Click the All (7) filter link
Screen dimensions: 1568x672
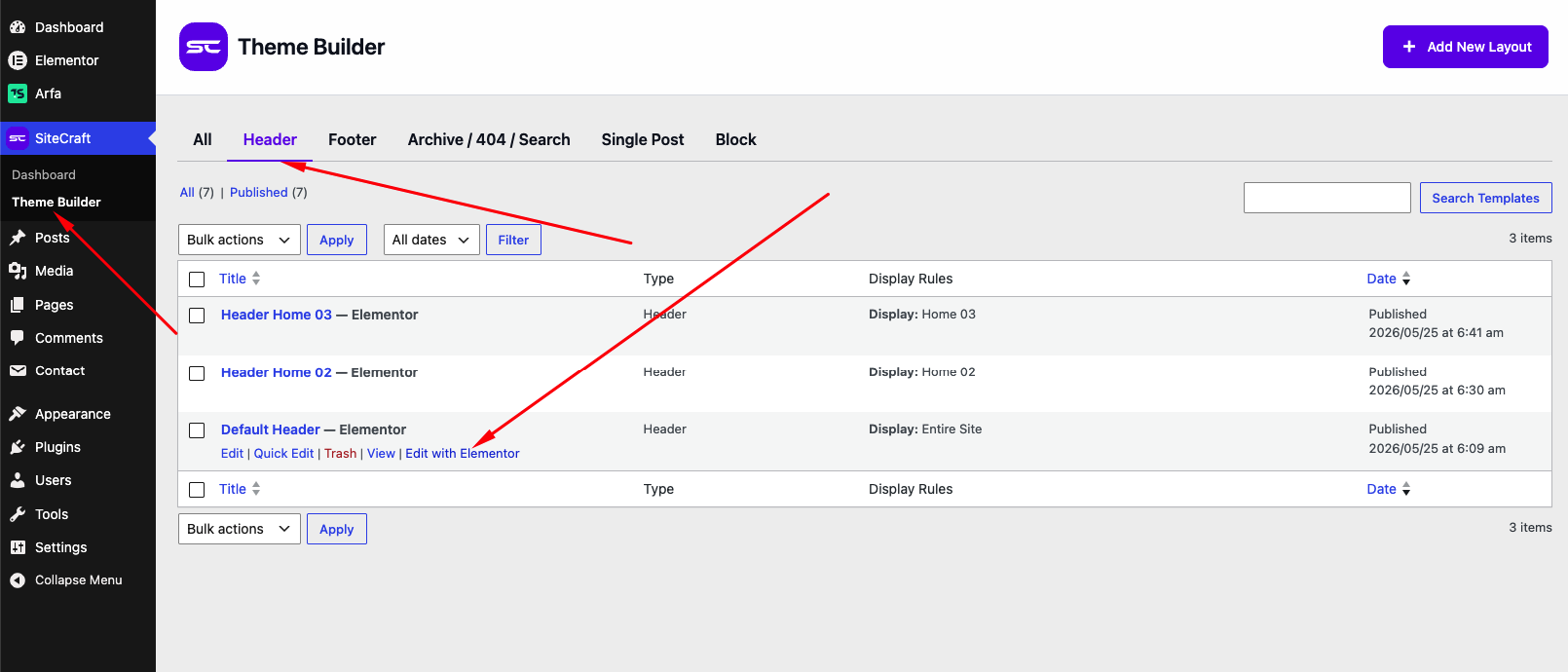197,193
